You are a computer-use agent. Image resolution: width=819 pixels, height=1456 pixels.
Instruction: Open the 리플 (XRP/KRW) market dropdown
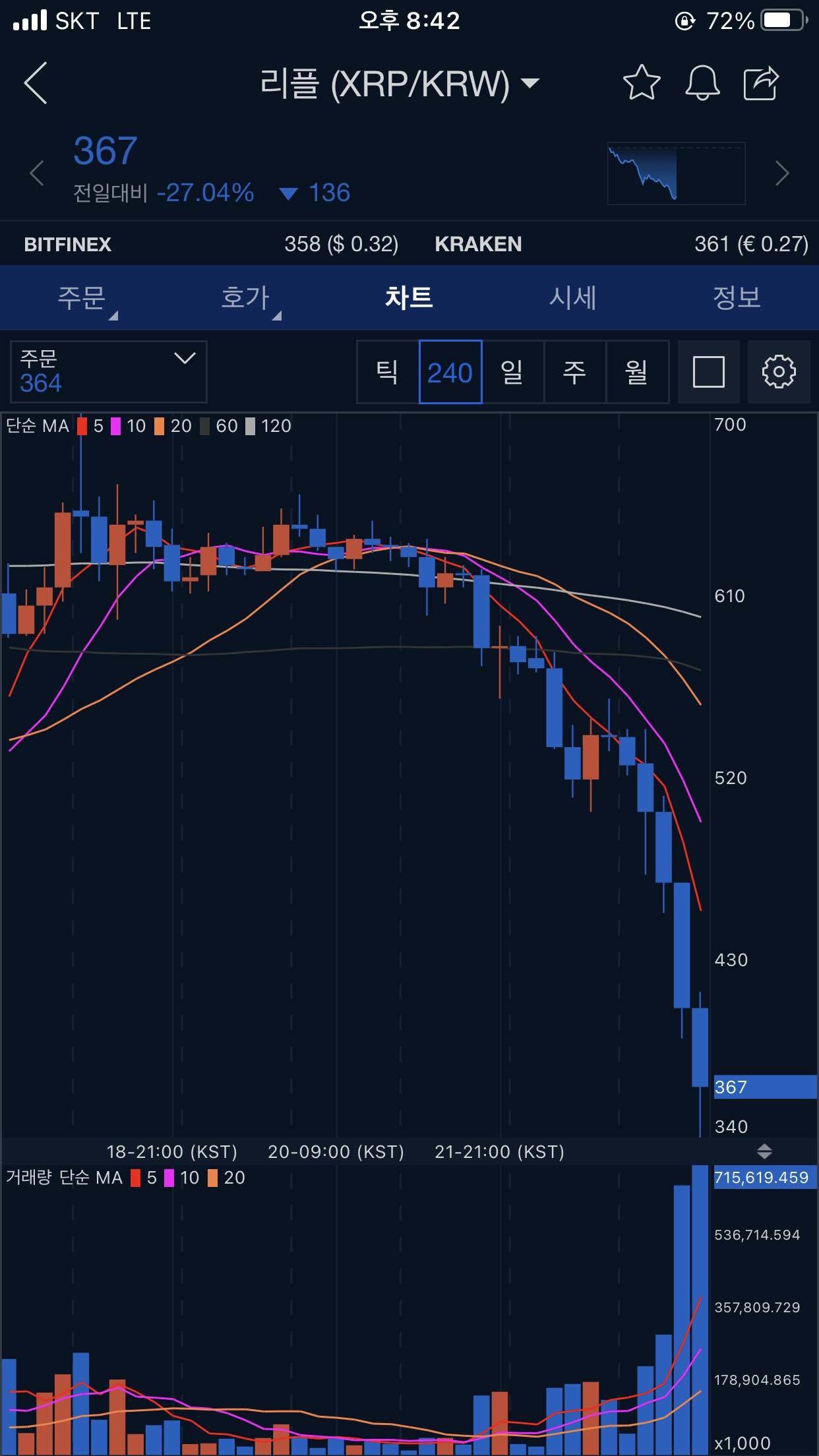[x=400, y=84]
